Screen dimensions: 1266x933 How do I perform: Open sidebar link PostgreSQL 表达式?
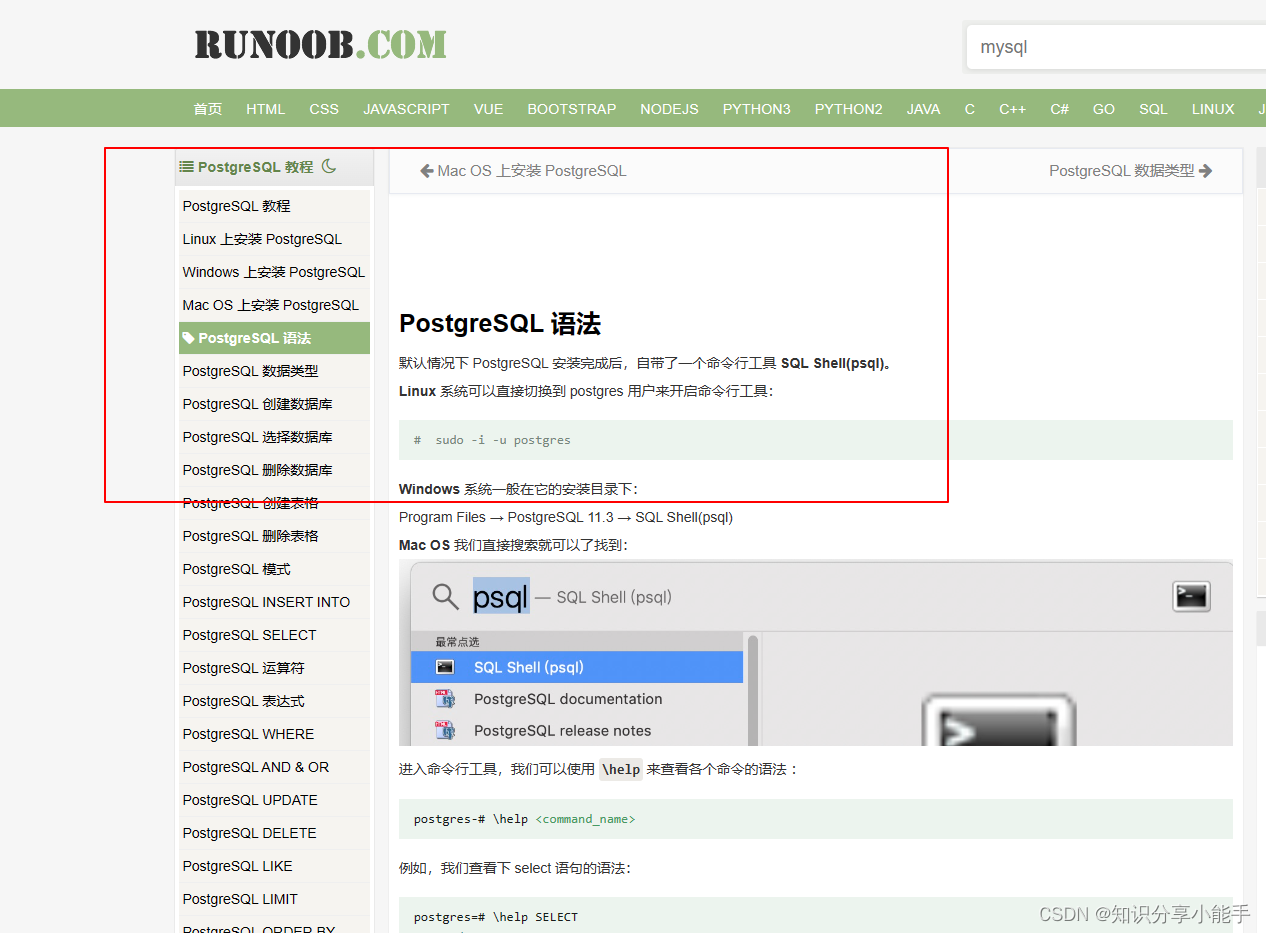243,701
